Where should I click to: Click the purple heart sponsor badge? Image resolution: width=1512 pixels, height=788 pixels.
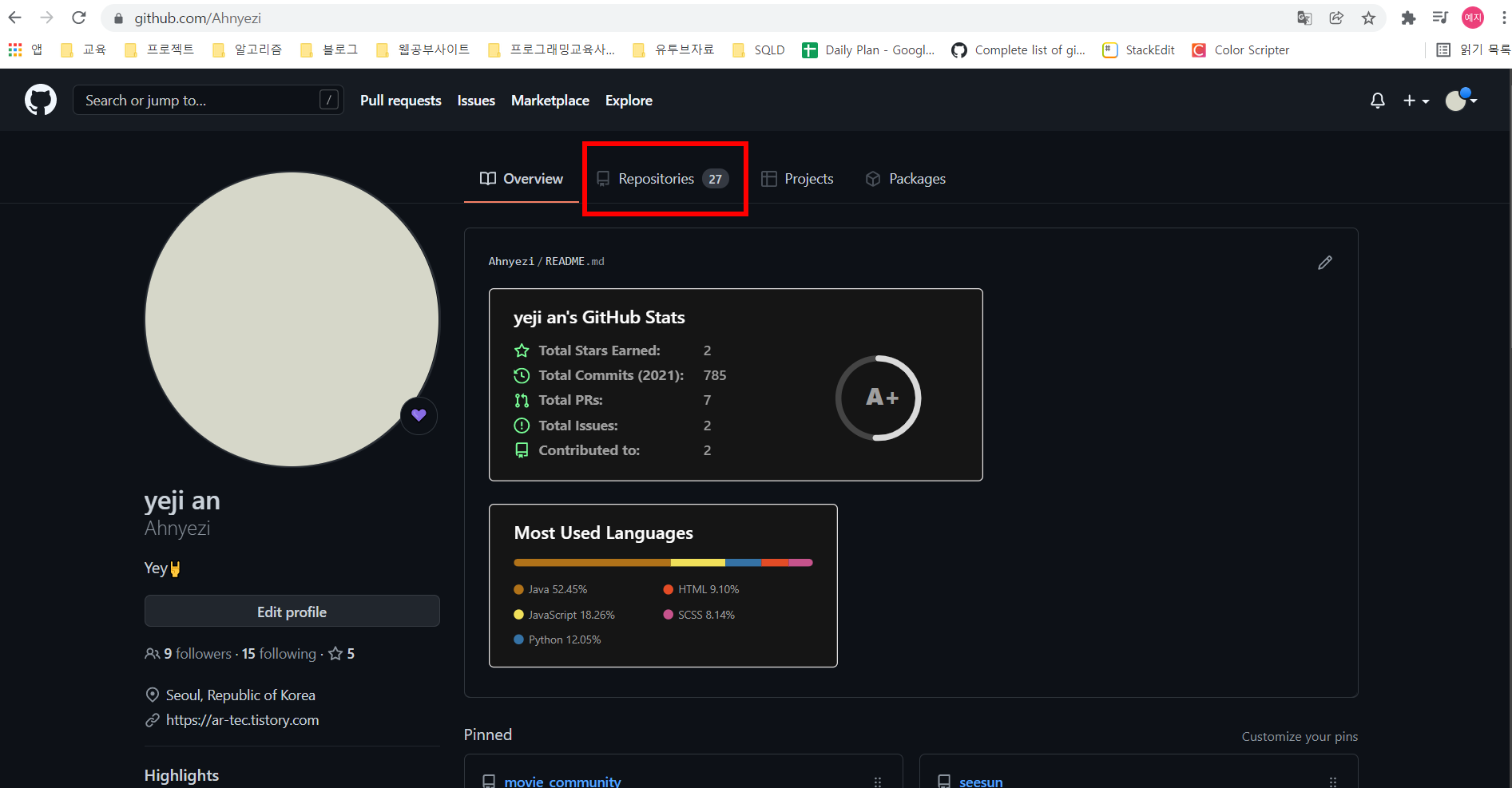[x=419, y=415]
